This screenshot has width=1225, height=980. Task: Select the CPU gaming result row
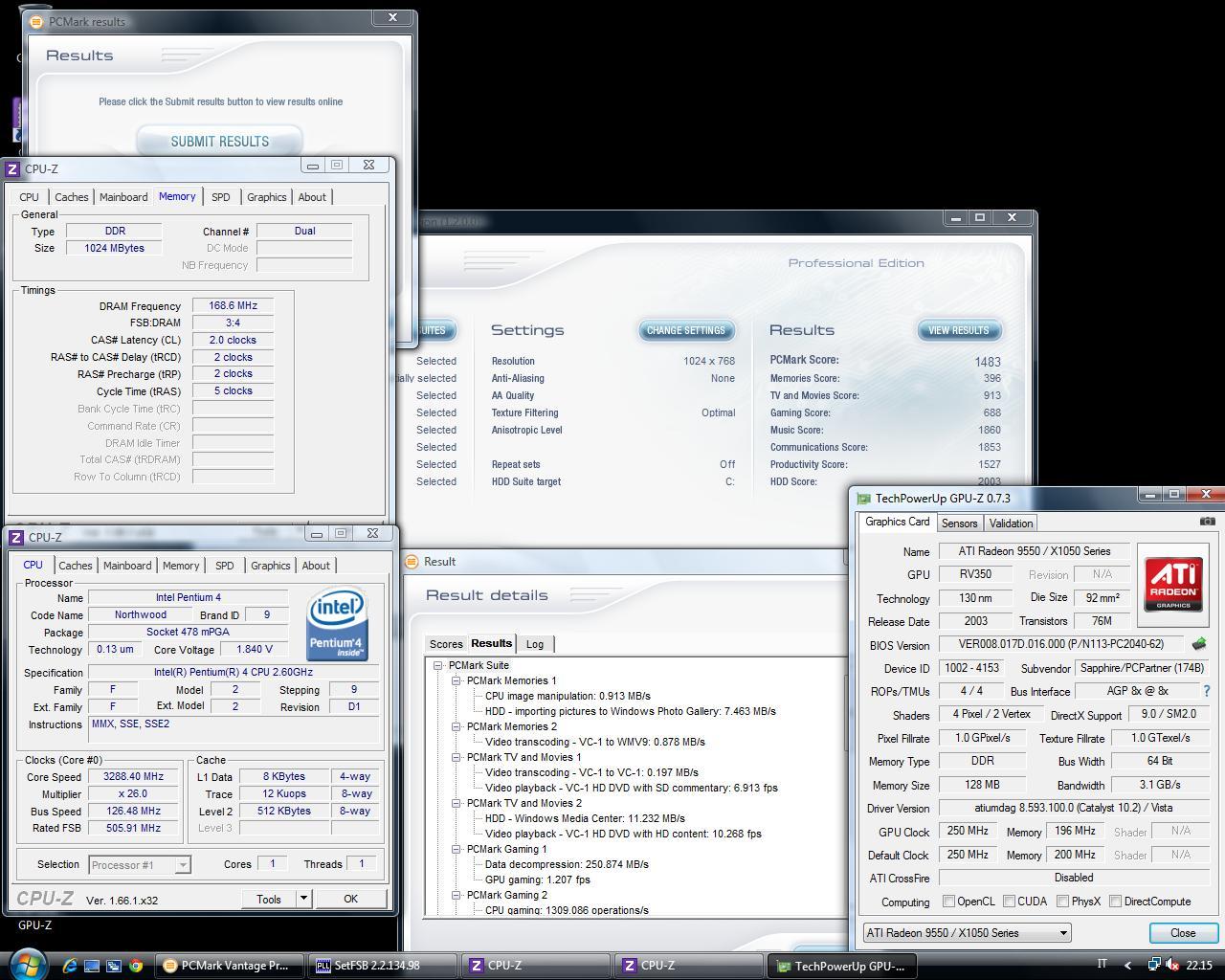(567, 910)
